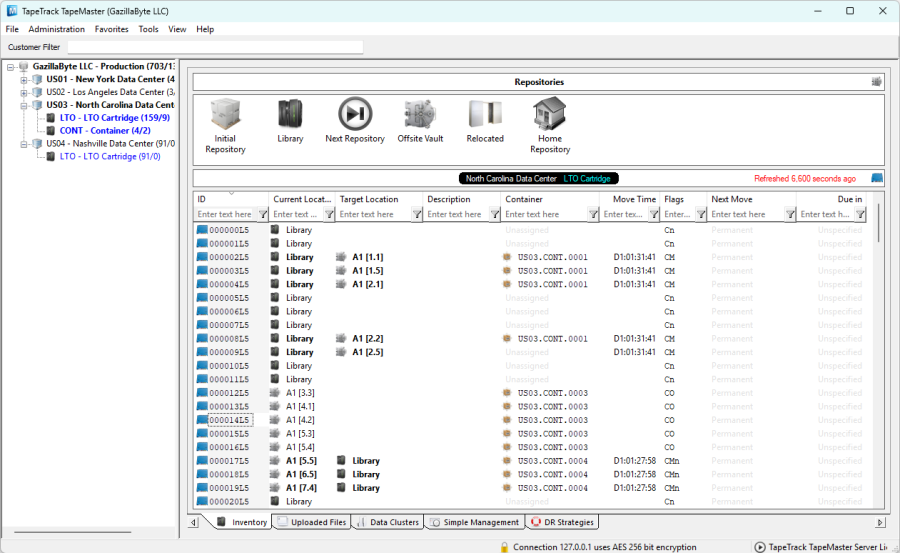This screenshot has width=900, height=553.
Task: Choose the Next Repository icon
Action: coord(355,114)
